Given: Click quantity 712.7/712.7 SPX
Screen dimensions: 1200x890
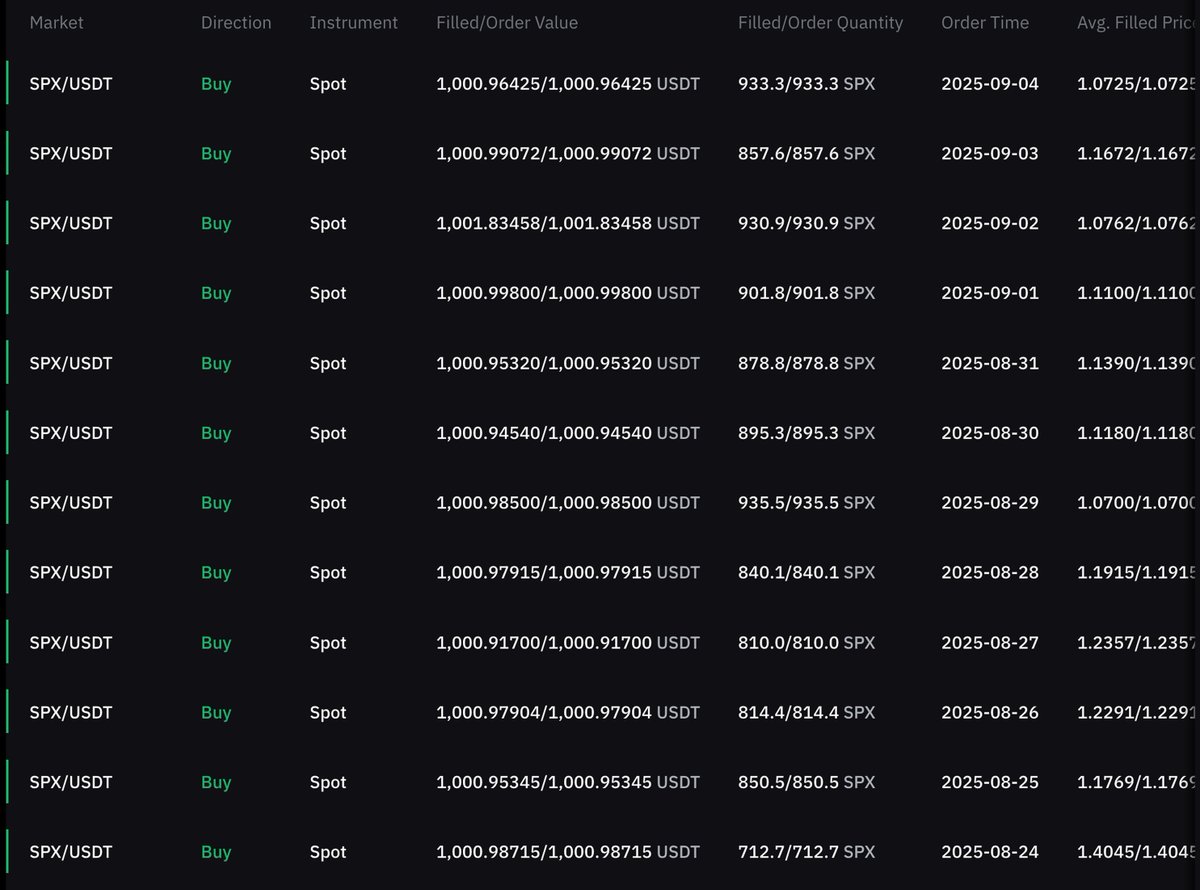Looking at the screenshot, I should point(806,853).
